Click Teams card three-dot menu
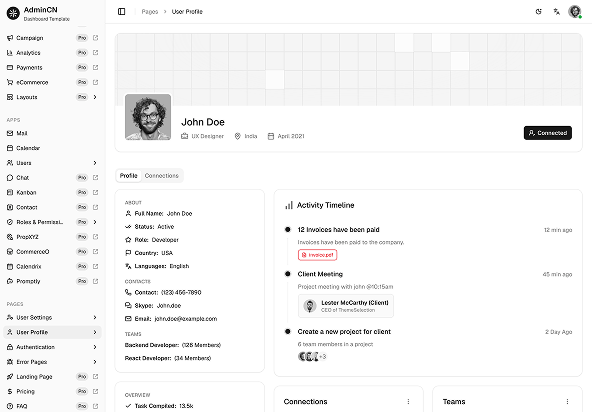Viewport: 592px width, 412px height. 567,401
